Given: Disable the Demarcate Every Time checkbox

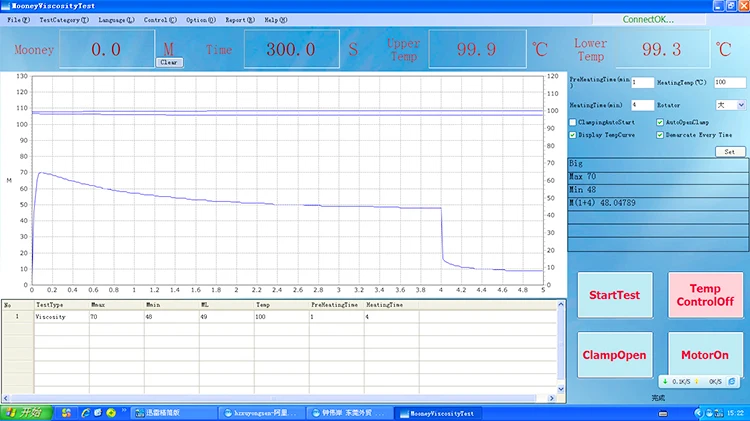Looking at the screenshot, I should pyautogui.click(x=660, y=134).
